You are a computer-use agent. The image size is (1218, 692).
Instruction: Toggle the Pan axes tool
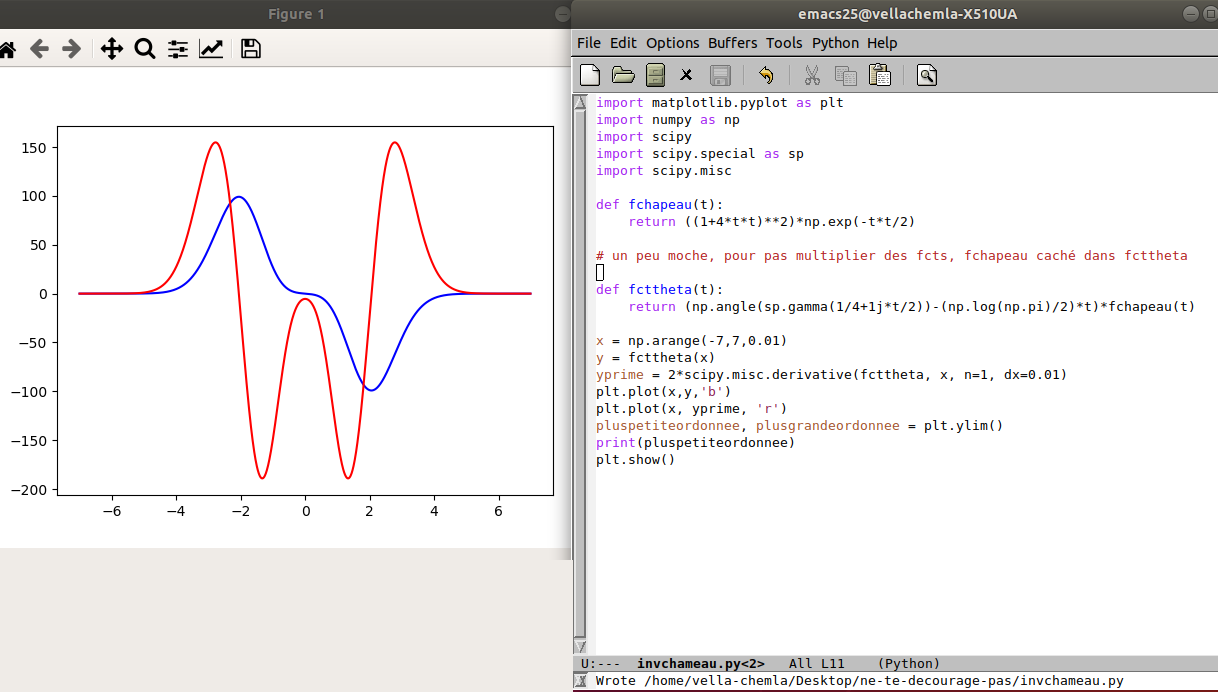click(x=112, y=49)
